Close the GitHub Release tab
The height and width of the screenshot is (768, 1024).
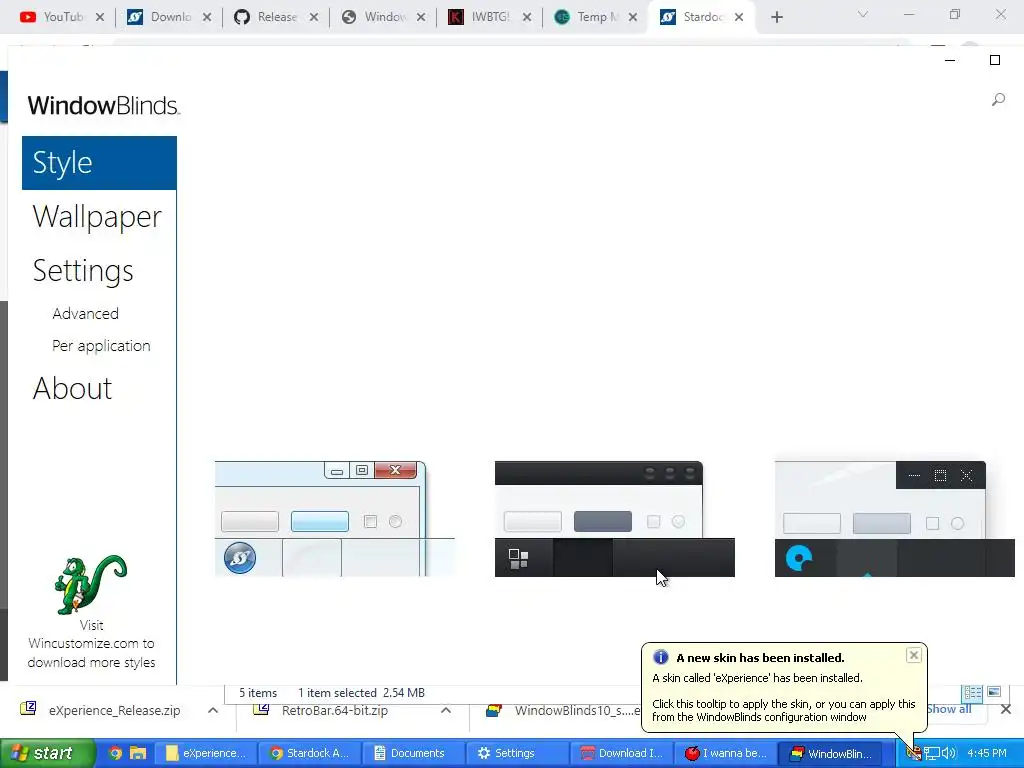(x=314, y=18)
